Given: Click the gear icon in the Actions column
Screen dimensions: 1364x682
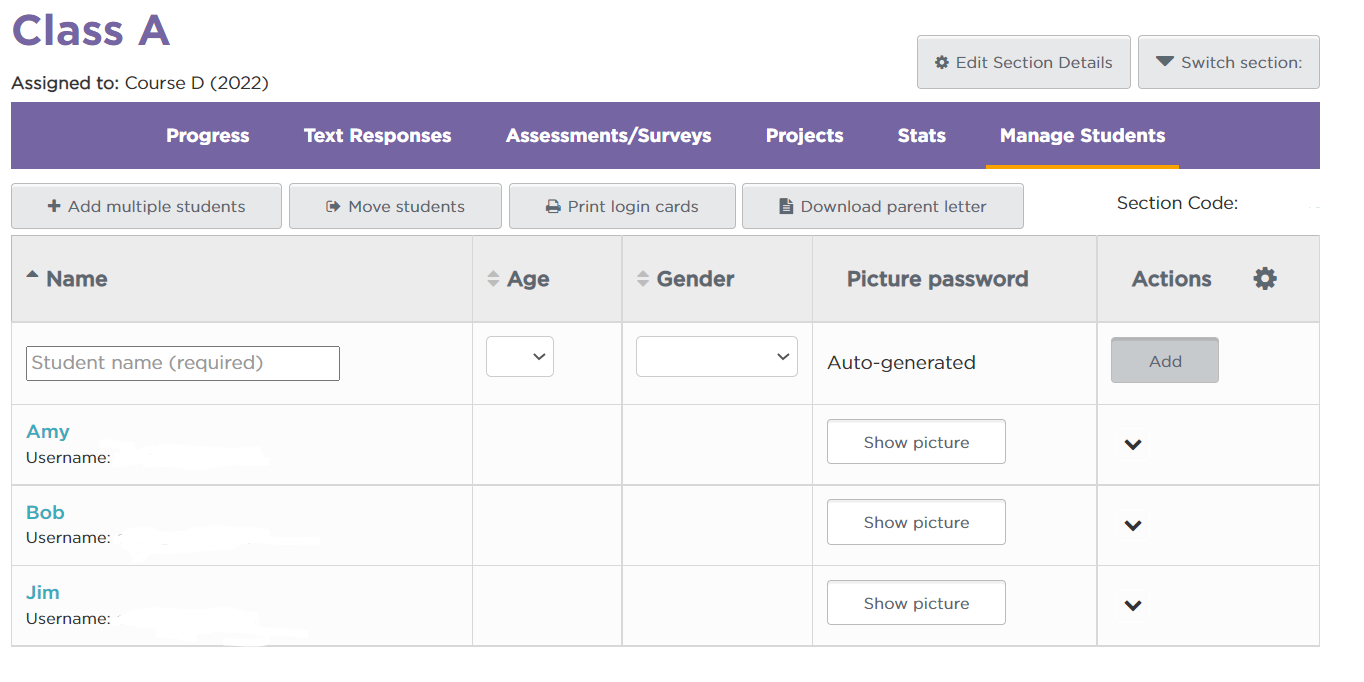Looking at the screenshot, I should (x=1264, y=279).
